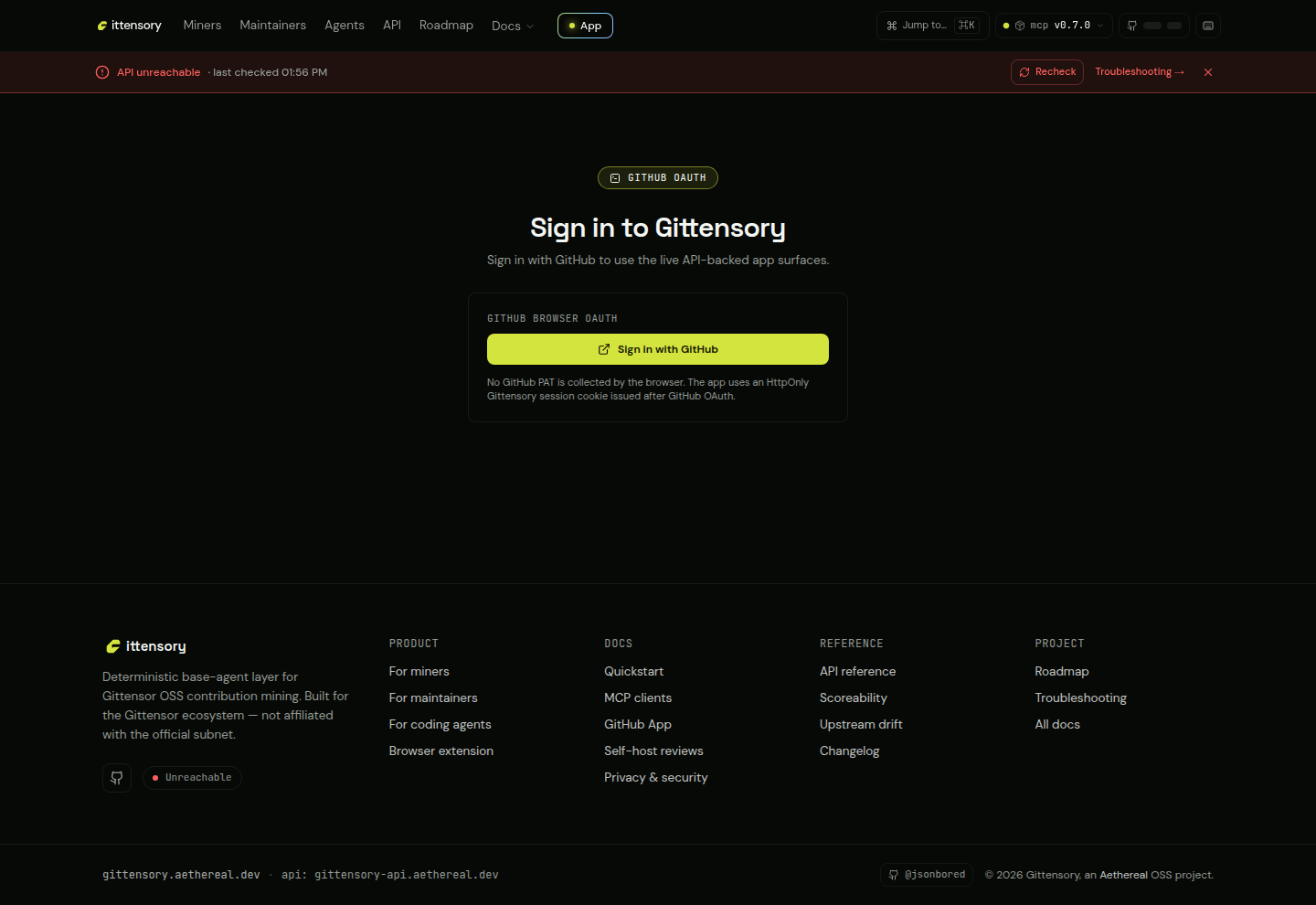Screen dimensions: 1316x905
Task: Click the panel icon button at far right of header
Action: coord(1208,26)
